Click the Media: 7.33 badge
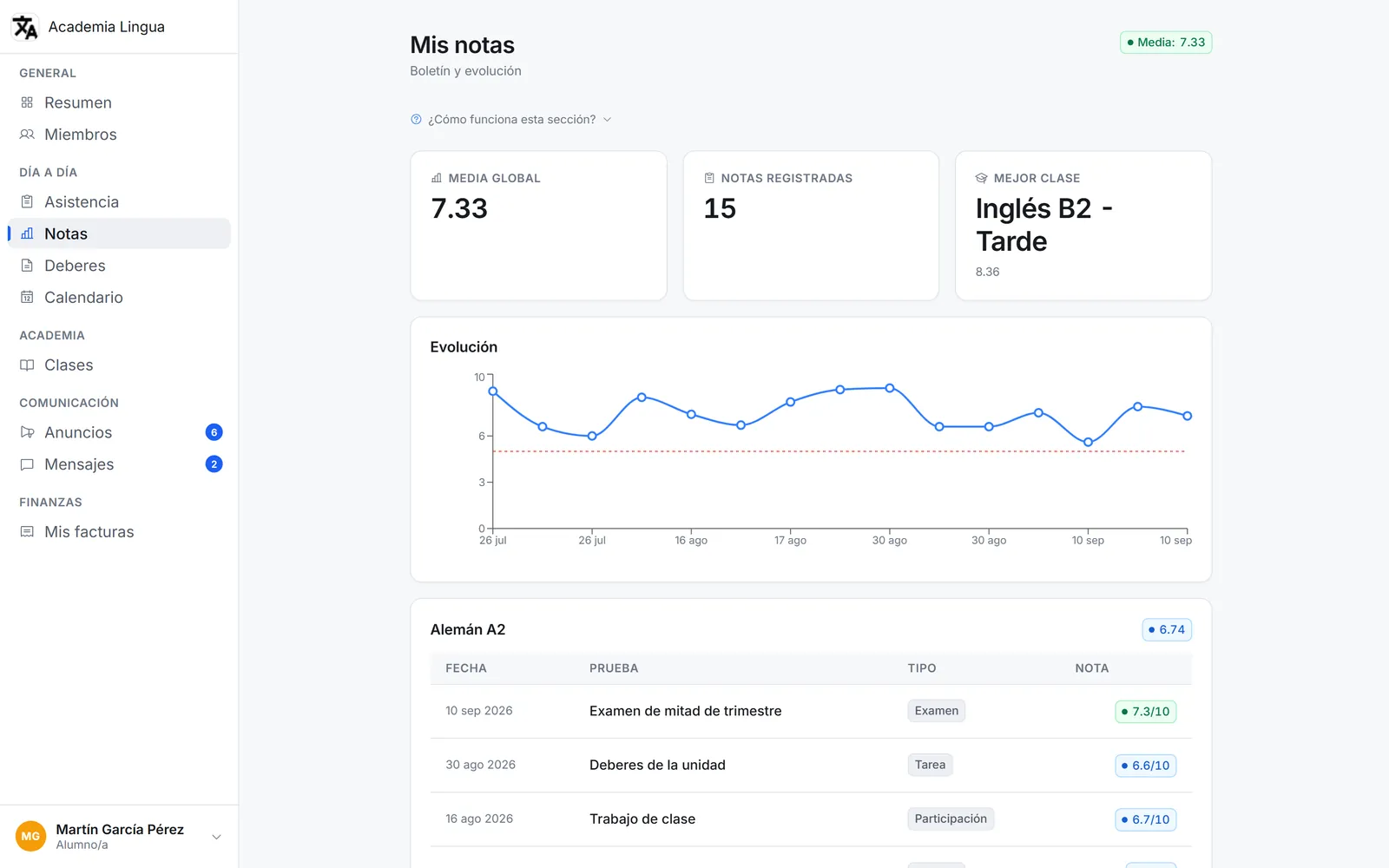1389x868 pixels. [1165, 43]
